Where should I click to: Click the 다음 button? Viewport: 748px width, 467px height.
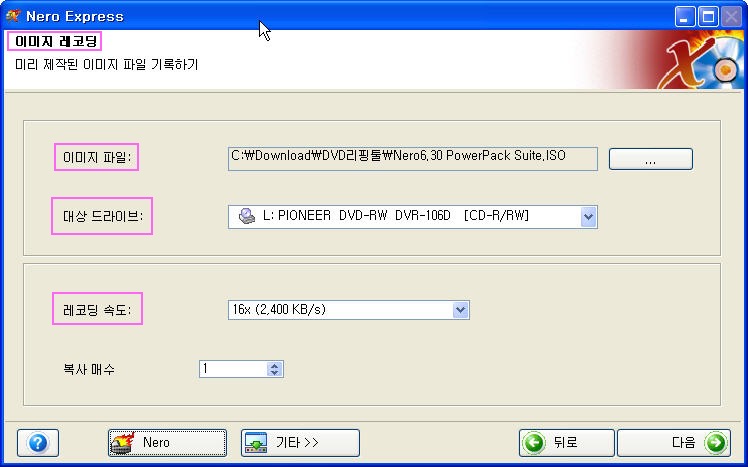(x=674, y=443)
